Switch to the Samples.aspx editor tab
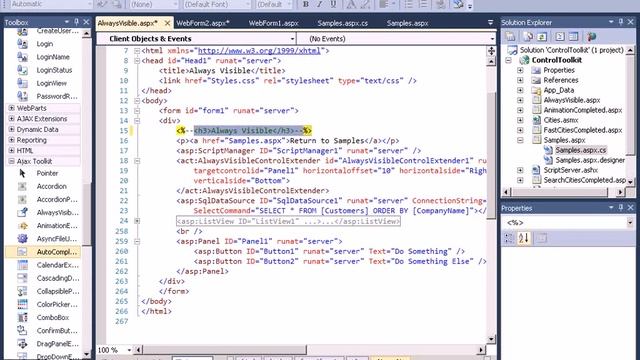640x360 pixels. coord(407,23)
